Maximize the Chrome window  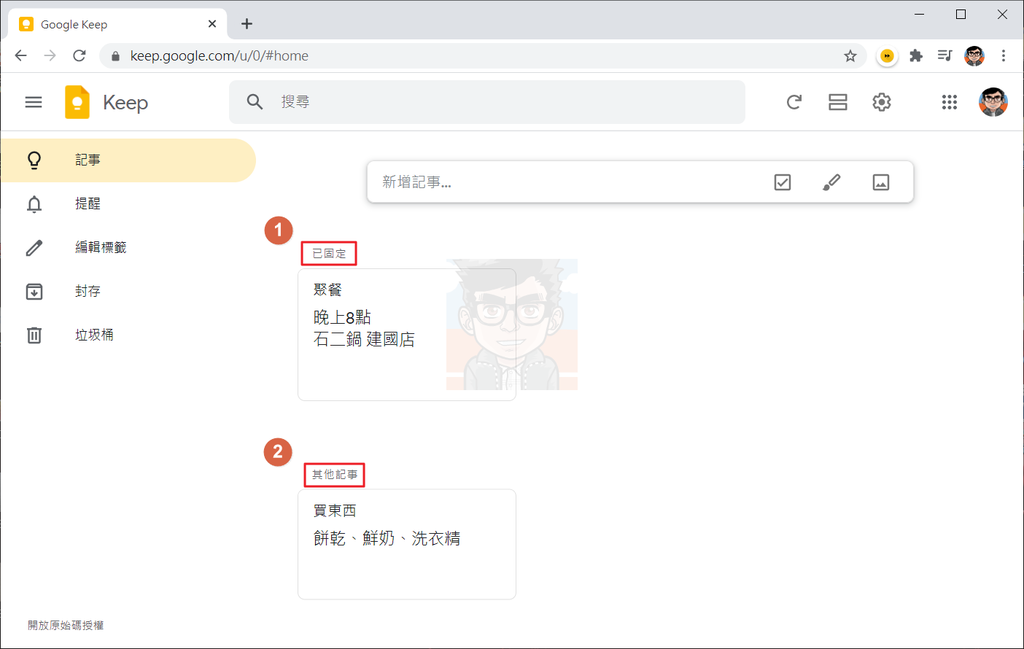pyautogui.click(x=961, y=14)
